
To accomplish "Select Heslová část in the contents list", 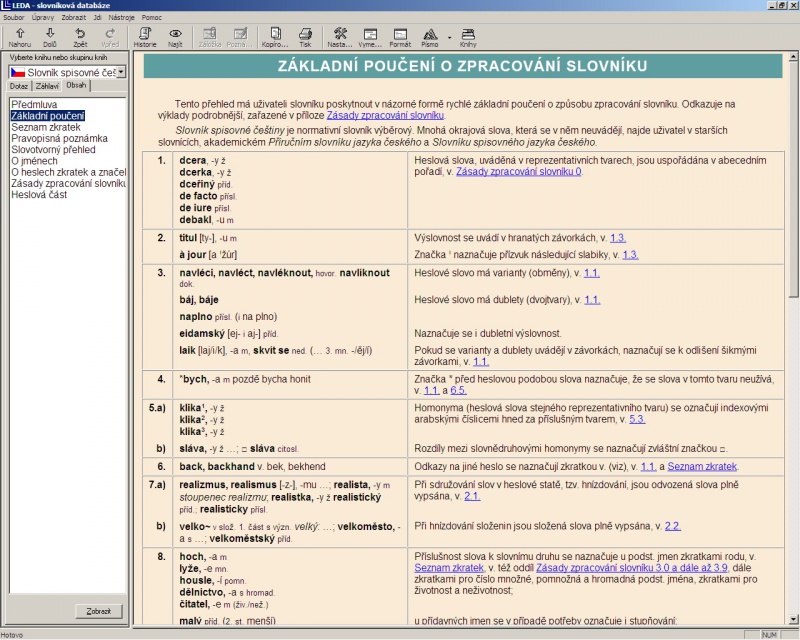I will coord(39,194).
